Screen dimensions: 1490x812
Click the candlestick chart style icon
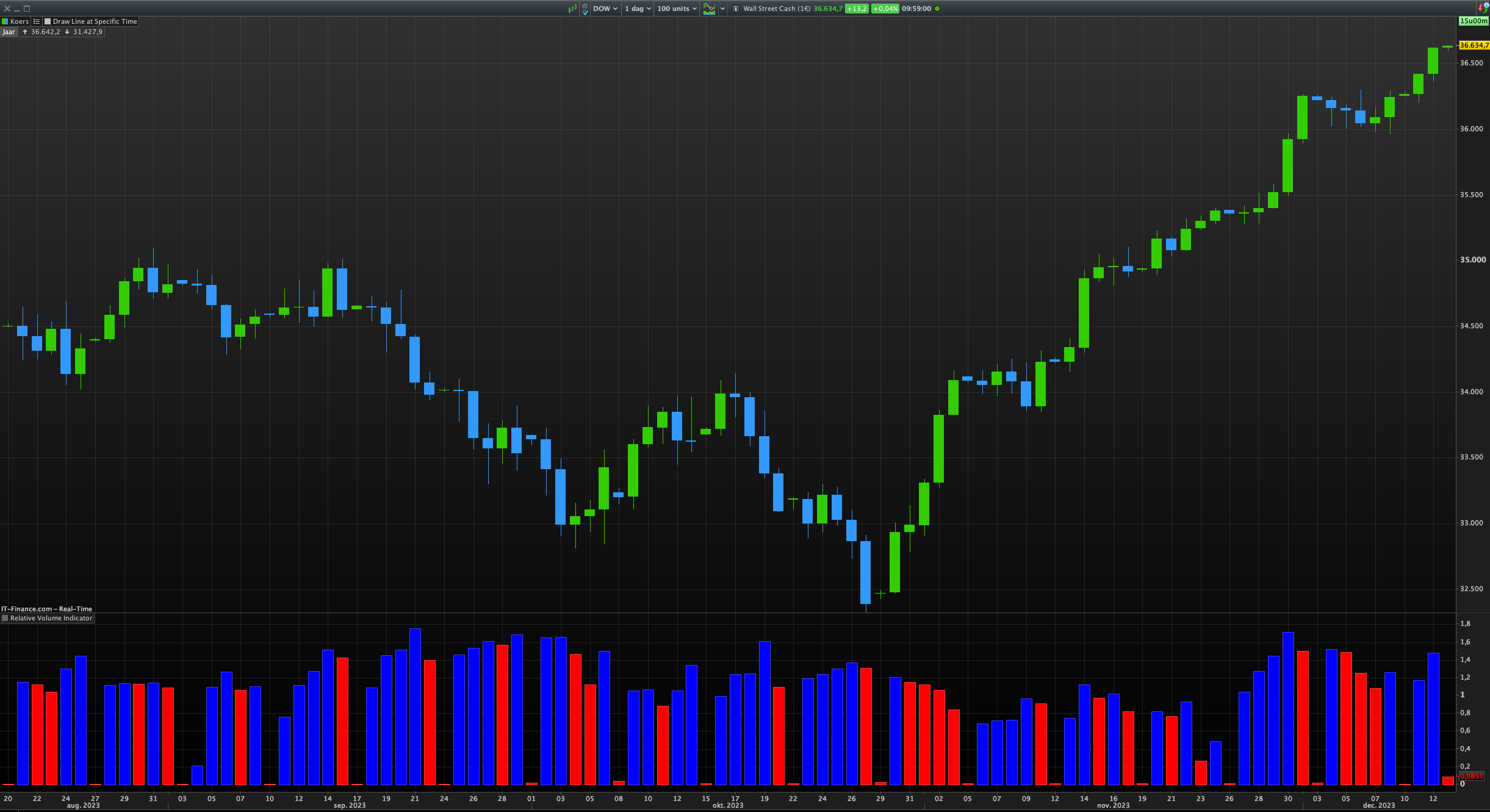click(572, 9)
